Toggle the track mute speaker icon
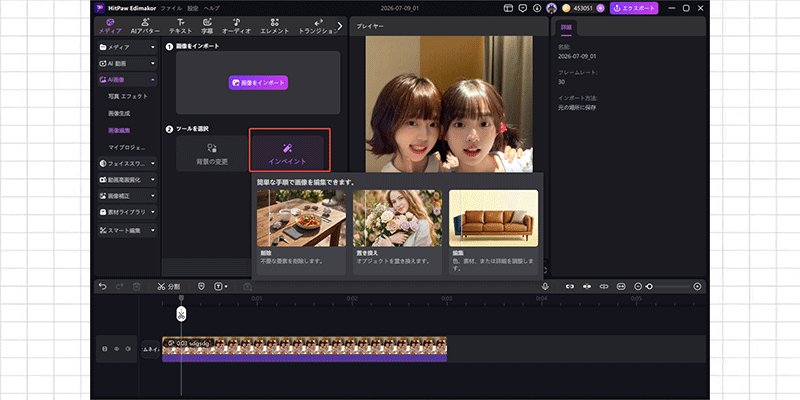The height and width of the screenshot is (400, 800). point(128,349)
